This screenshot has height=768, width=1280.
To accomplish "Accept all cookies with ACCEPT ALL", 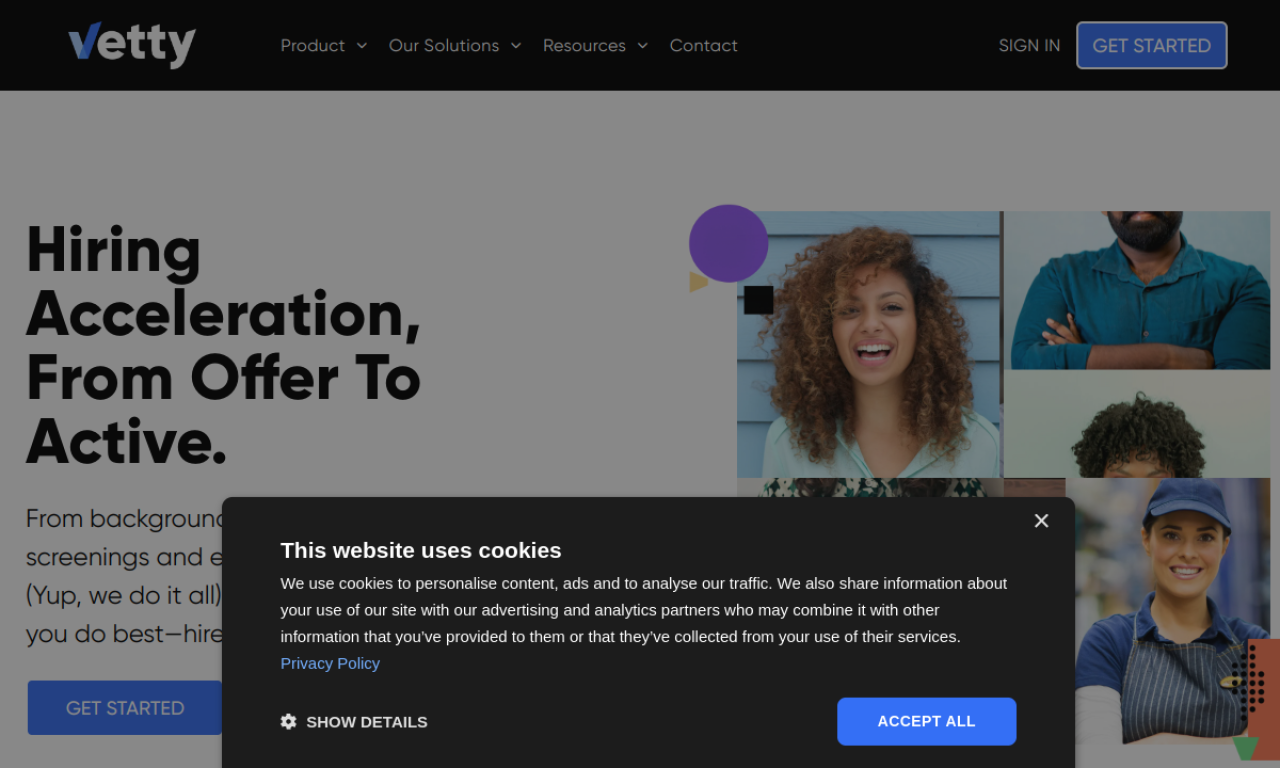I will point(926,721).
